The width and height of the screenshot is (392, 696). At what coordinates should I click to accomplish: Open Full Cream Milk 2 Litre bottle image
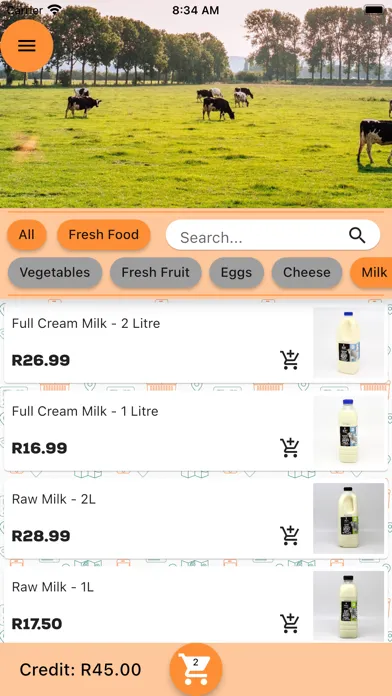(x=348, y=343)
